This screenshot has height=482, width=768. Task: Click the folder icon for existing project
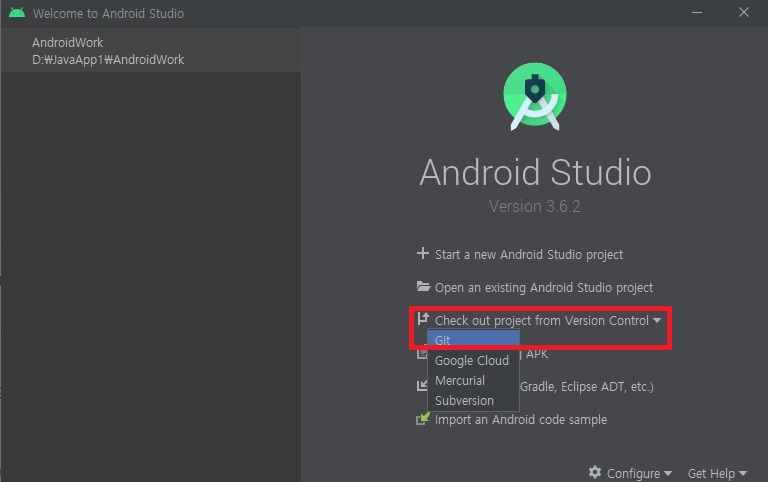click(423, 286)
